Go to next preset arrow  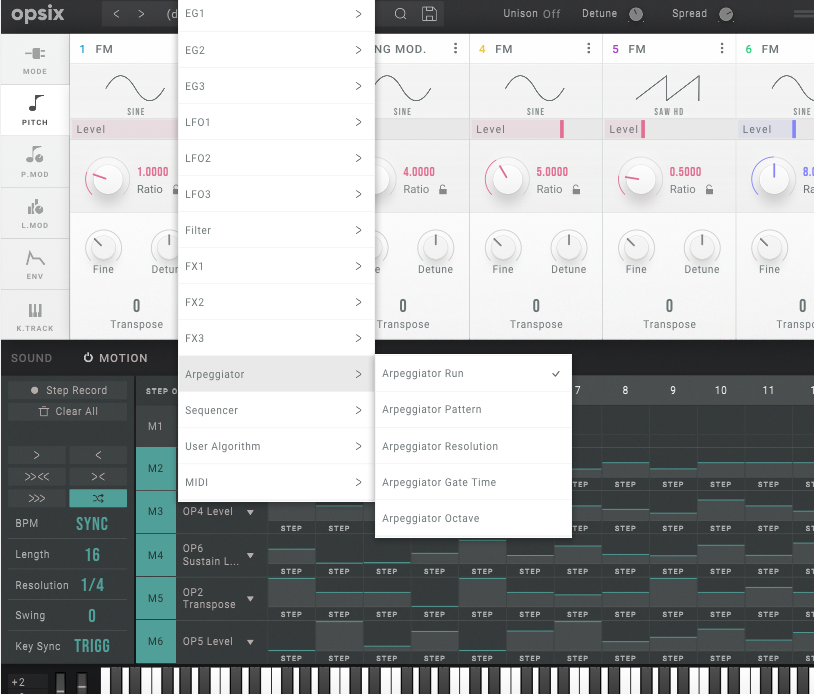pos(141,13)
